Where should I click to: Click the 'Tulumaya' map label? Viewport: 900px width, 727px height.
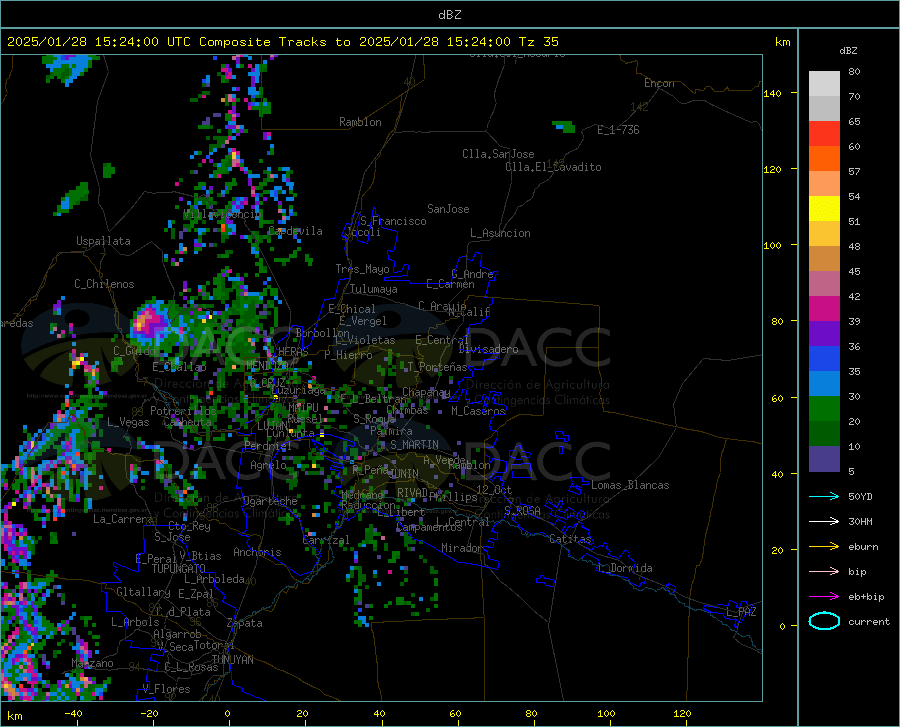374,289
